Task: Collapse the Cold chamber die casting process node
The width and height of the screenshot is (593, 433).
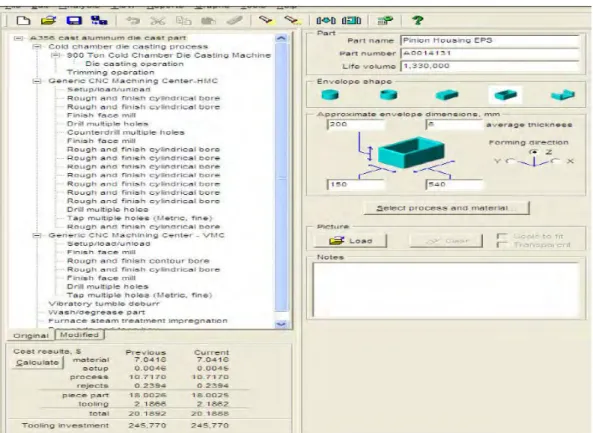Action: coord(37,47)
